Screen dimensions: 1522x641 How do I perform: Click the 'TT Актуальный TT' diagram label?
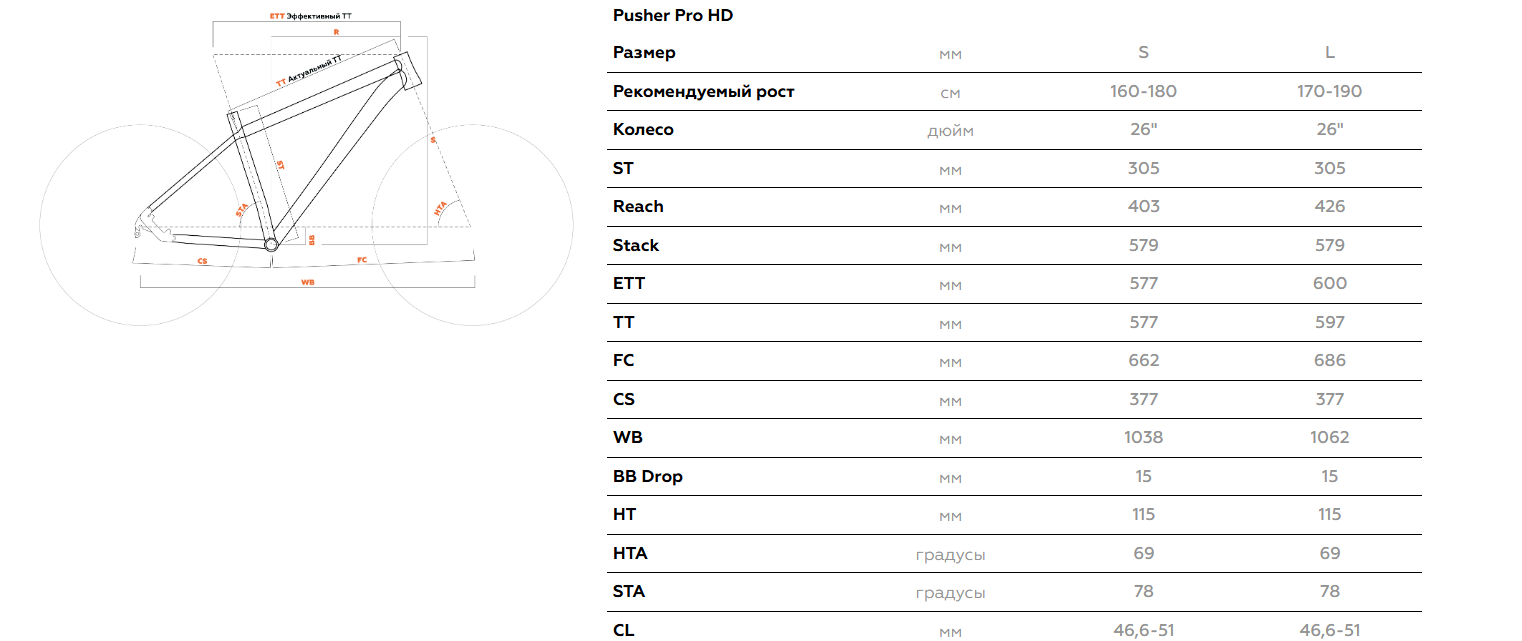point(309,71)
